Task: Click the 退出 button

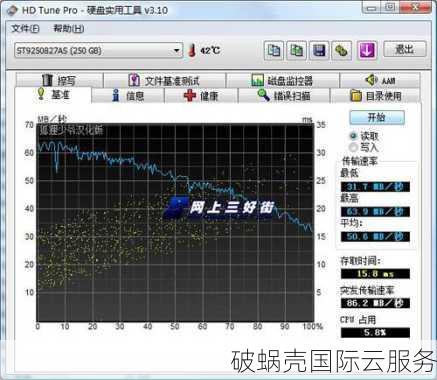Action: pos(405,50)
